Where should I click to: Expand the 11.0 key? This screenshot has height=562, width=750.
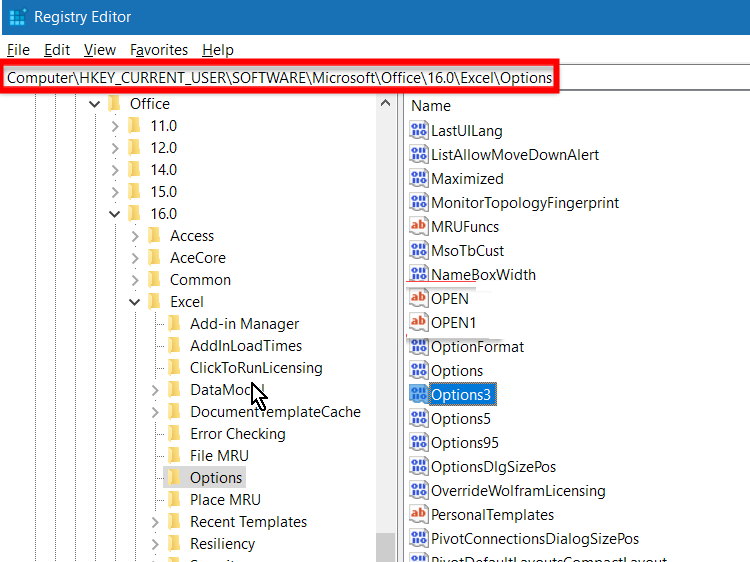[115, 126]
